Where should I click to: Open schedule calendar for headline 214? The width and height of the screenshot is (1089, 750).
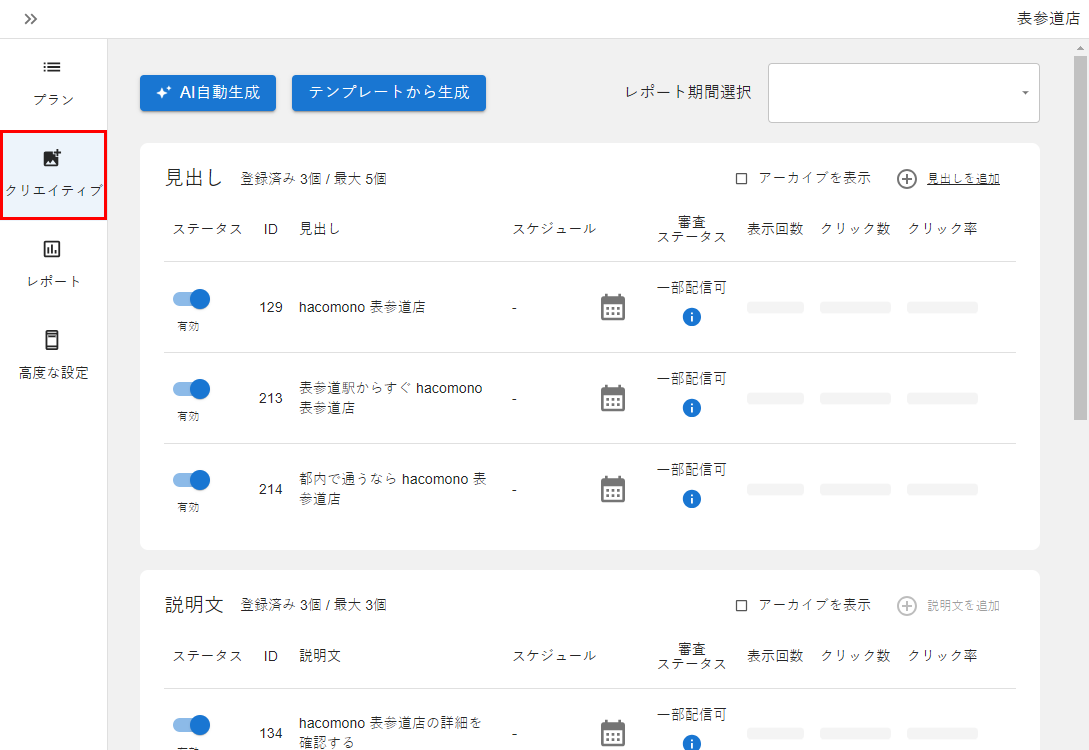(x=612, y=489)
